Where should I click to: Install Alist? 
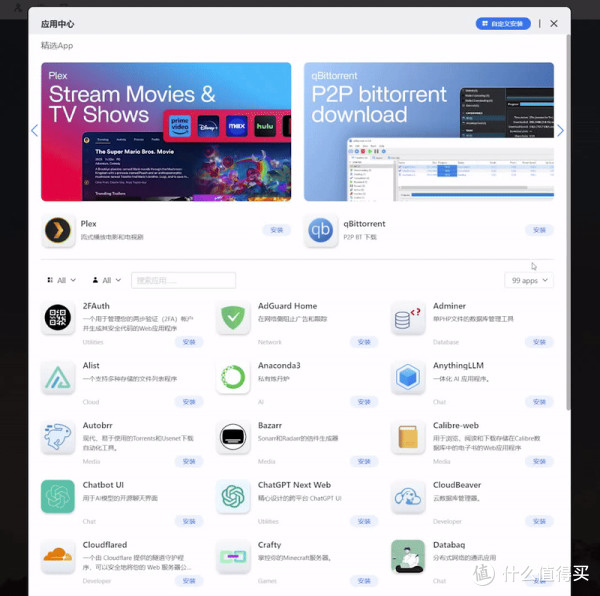(x=189, y=402)
